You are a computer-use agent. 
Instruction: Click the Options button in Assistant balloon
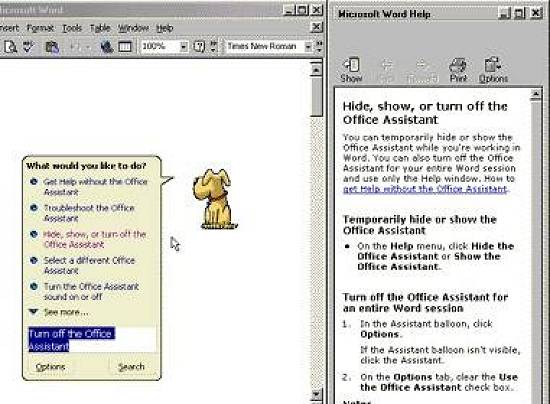click(50, 367)
